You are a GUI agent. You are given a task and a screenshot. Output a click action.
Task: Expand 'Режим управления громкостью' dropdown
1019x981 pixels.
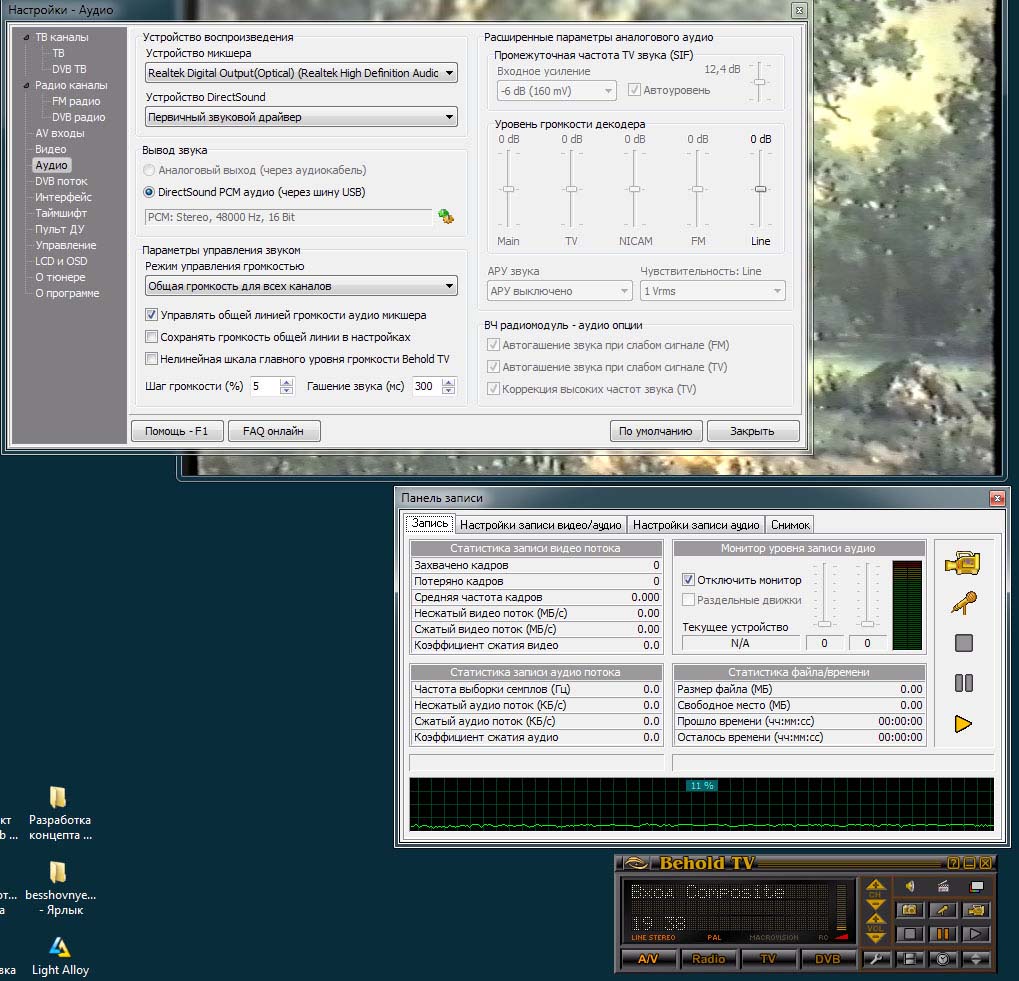click(300, 287)
